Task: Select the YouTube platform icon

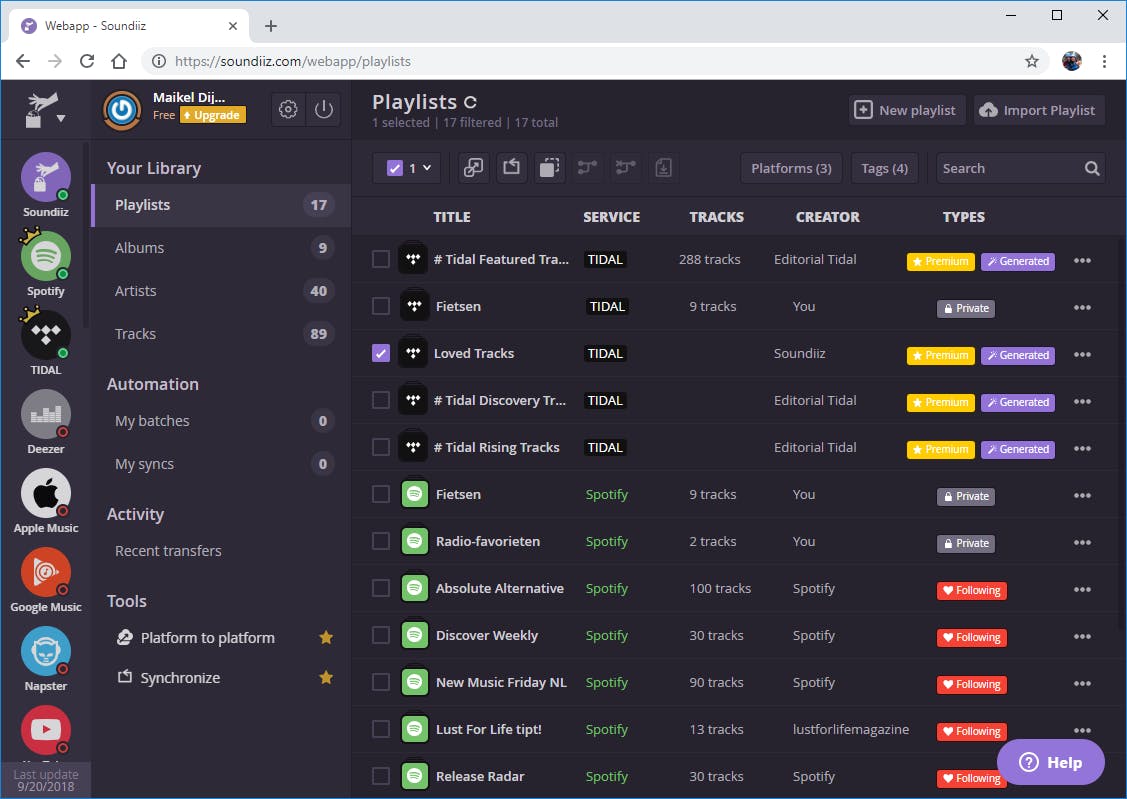Action: (x=45, y=730)
